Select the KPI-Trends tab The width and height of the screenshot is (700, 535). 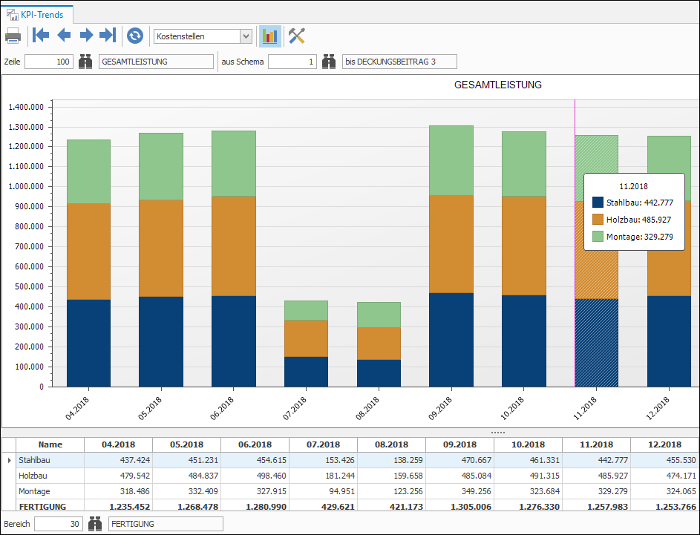pyautogui.click(x=37, y=15)
